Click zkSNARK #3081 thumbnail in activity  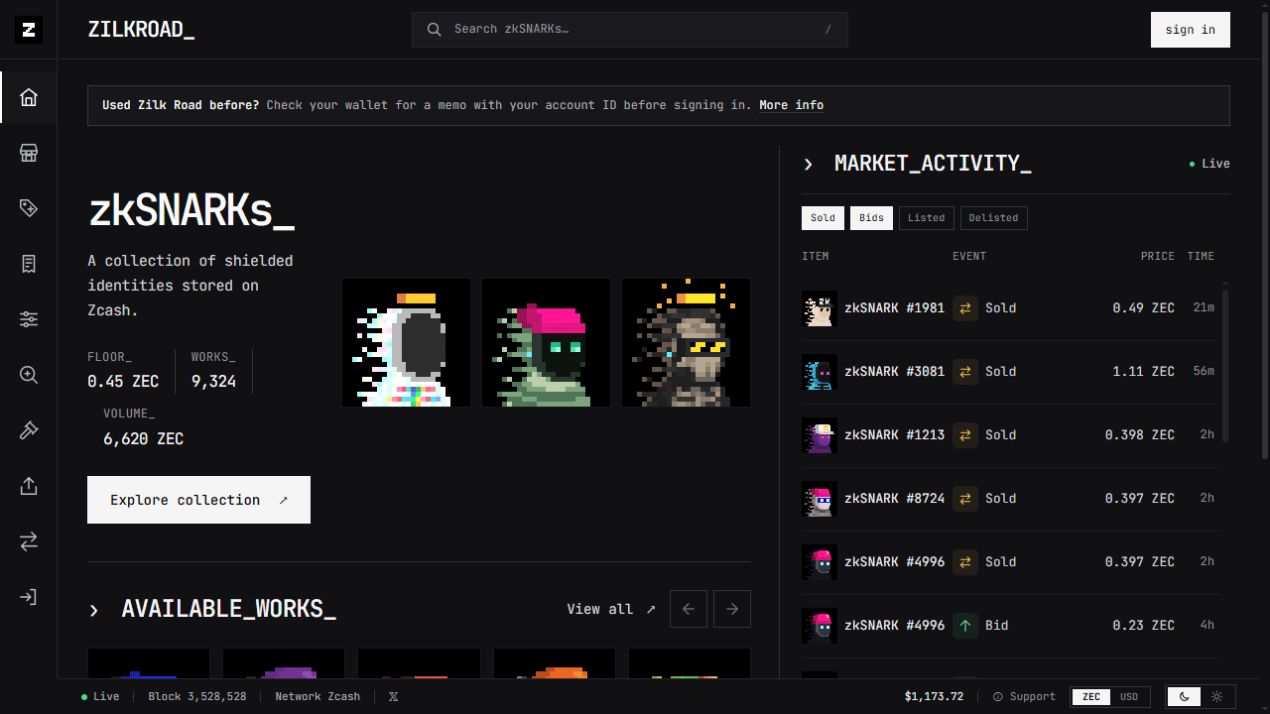point(819,371)
